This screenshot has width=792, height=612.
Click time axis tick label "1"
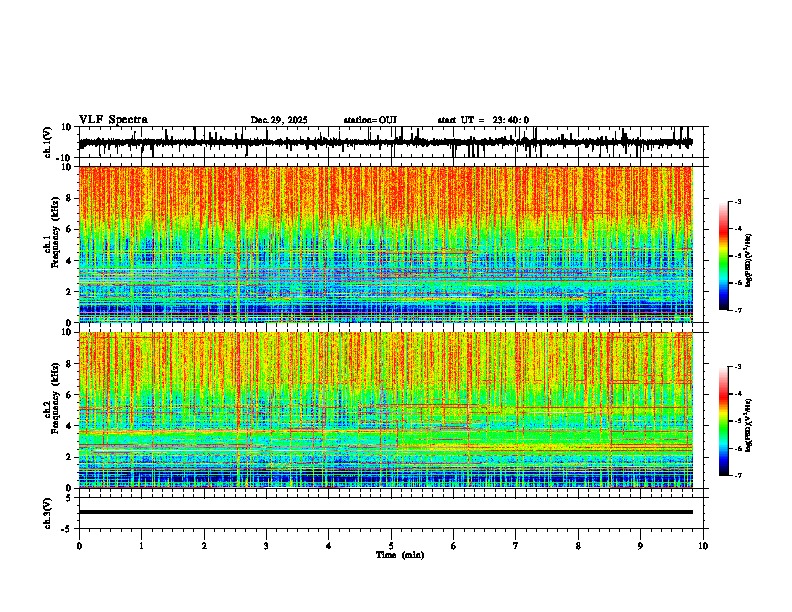tap(141, 546)
